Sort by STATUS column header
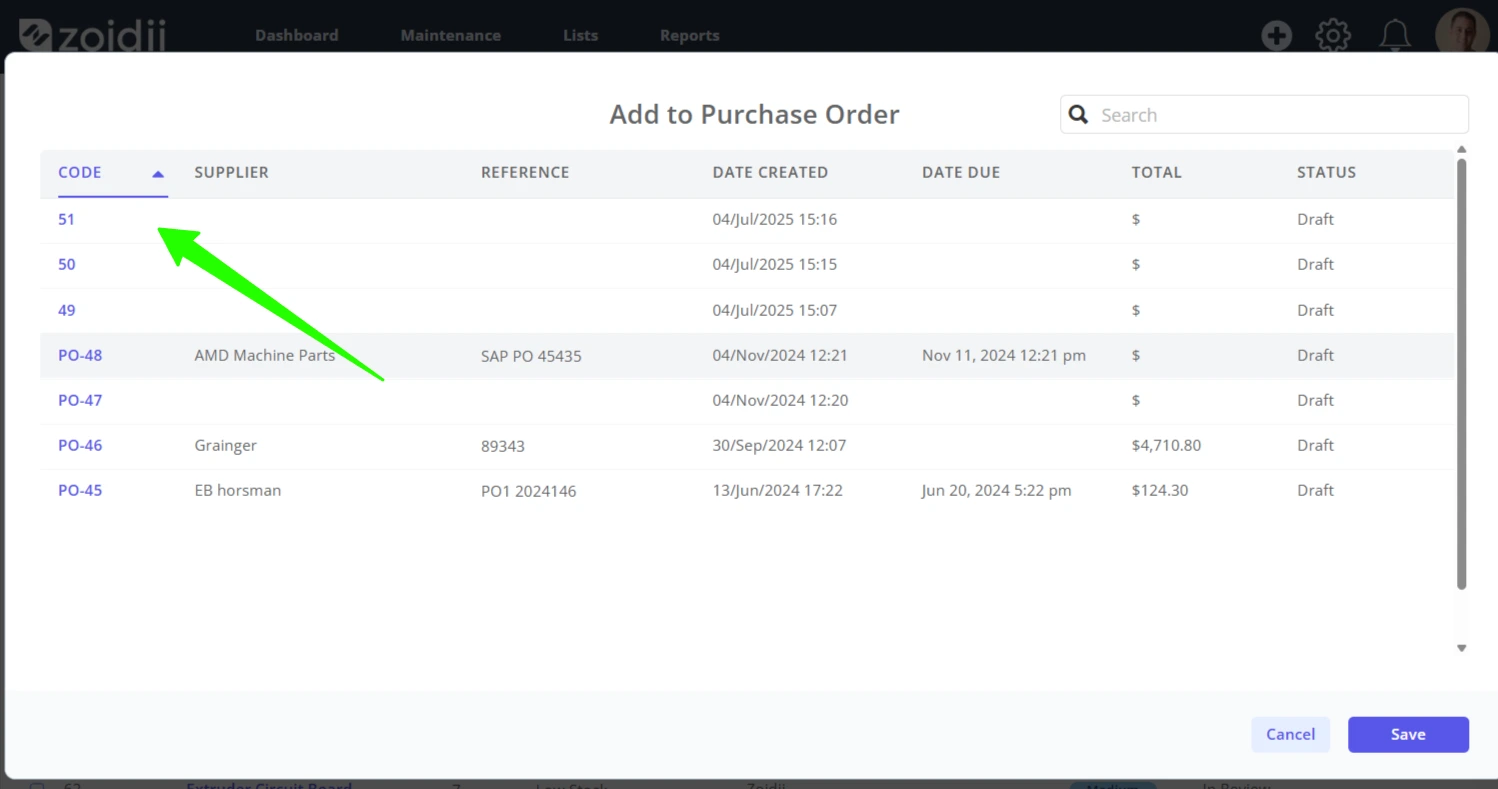The width and height of the screenshot is (1498, 789). tap(1326, 172)
